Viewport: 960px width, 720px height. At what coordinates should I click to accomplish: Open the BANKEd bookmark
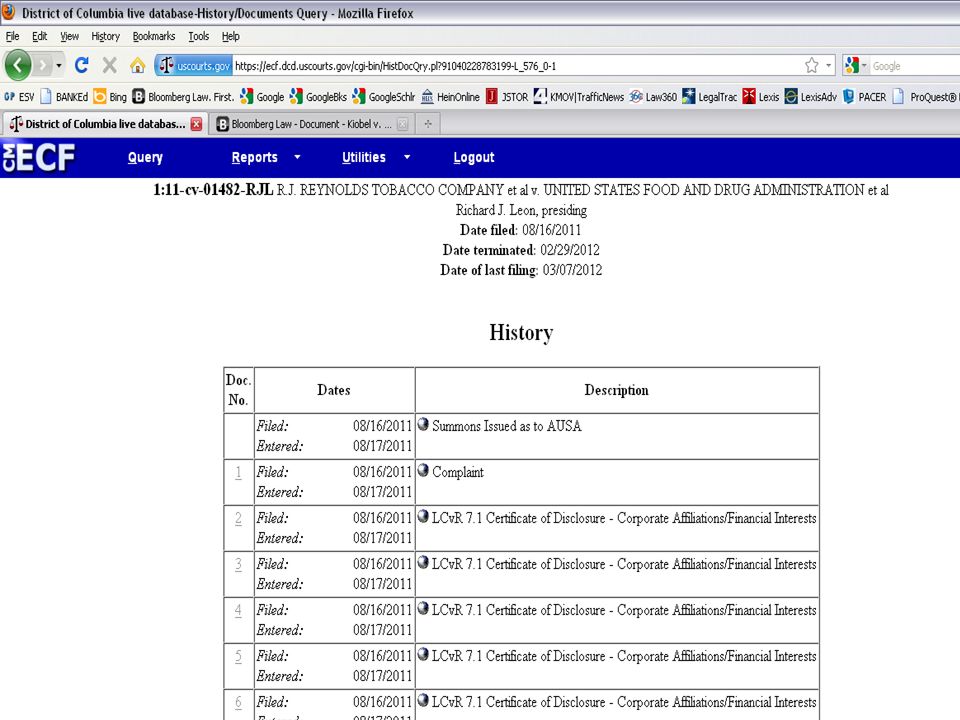(64, 97)
